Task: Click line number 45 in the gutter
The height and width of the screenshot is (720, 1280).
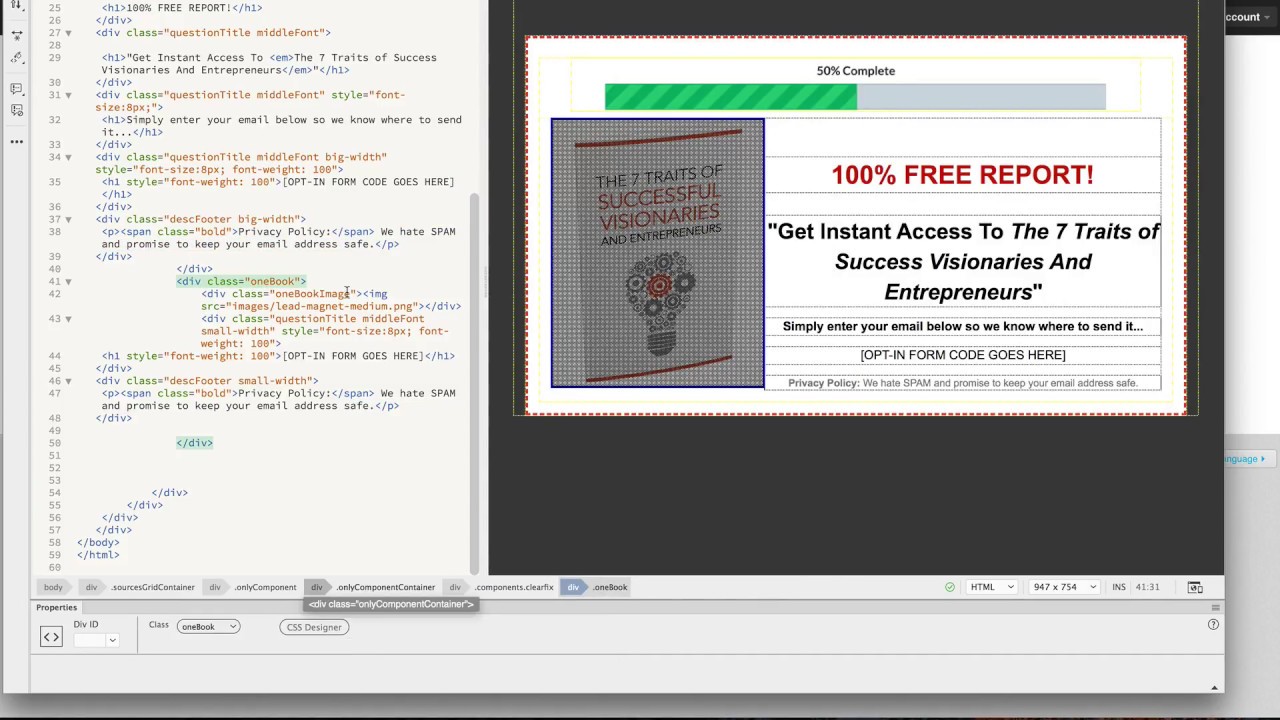Action: coord(54,368)
